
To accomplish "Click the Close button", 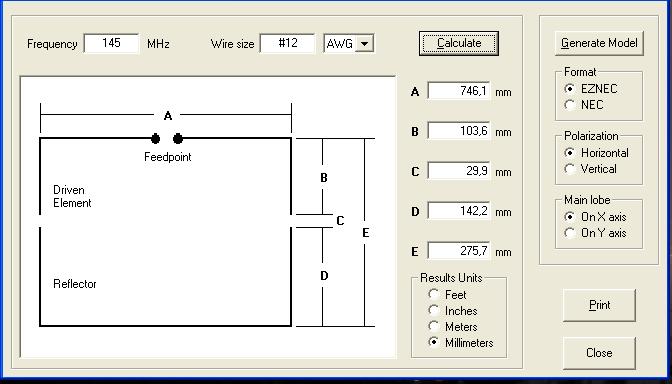I will click(599, 353).
